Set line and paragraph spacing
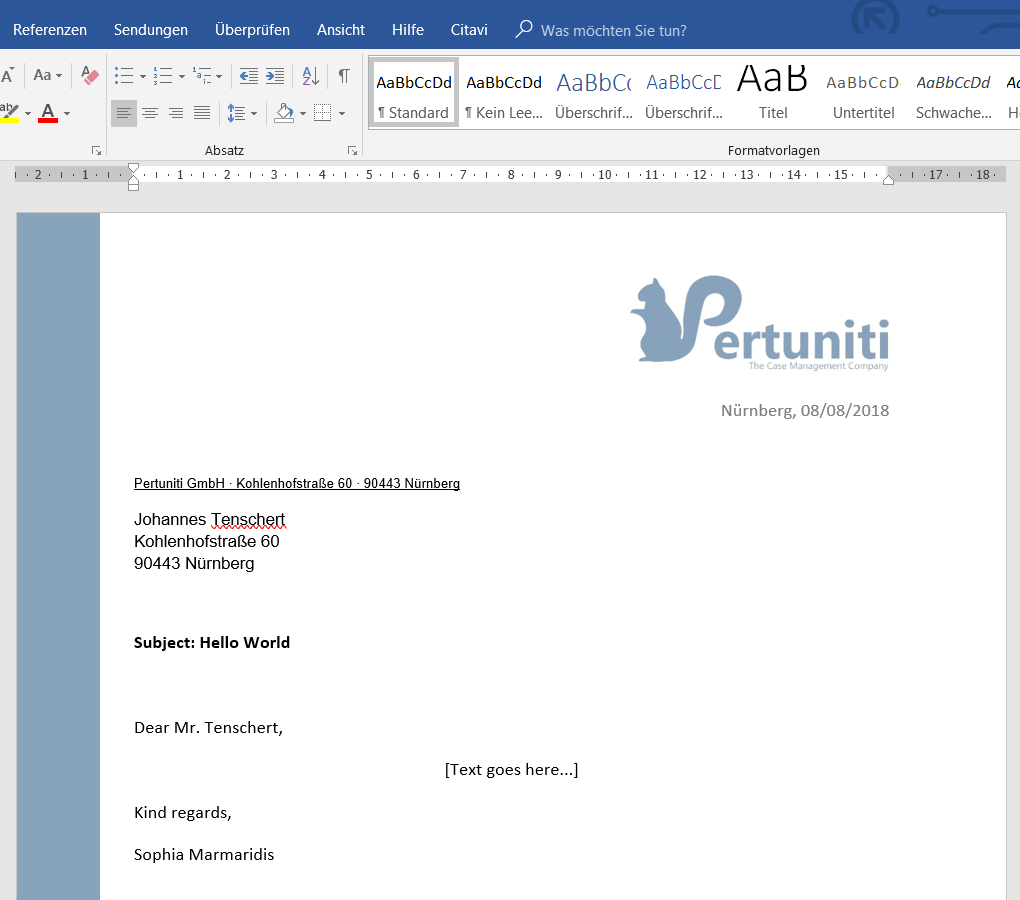 click(x=236, y=113)
